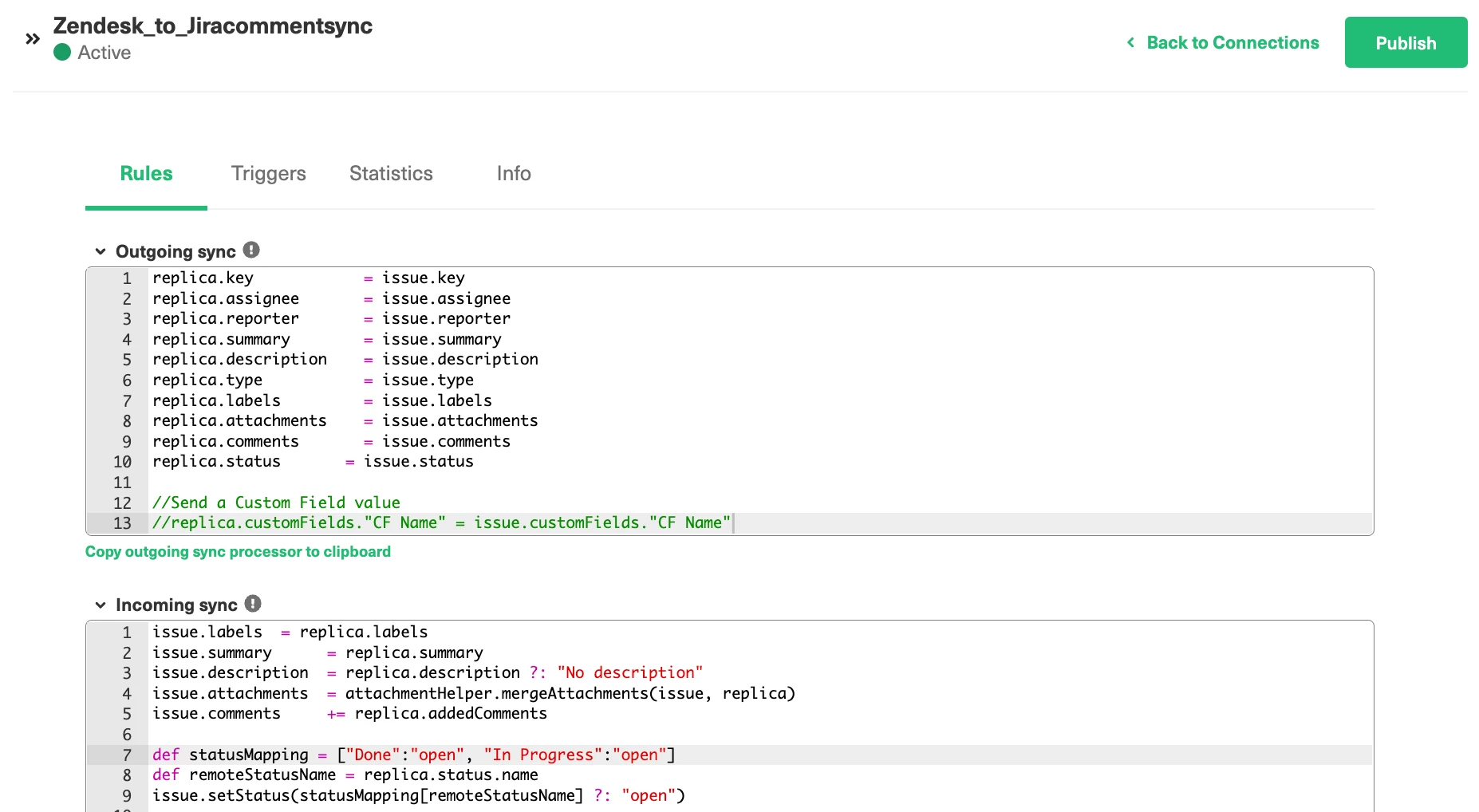Click the Outgoing sync info icon
This screenshot has width=1479, height=812.
click(251, 250)
